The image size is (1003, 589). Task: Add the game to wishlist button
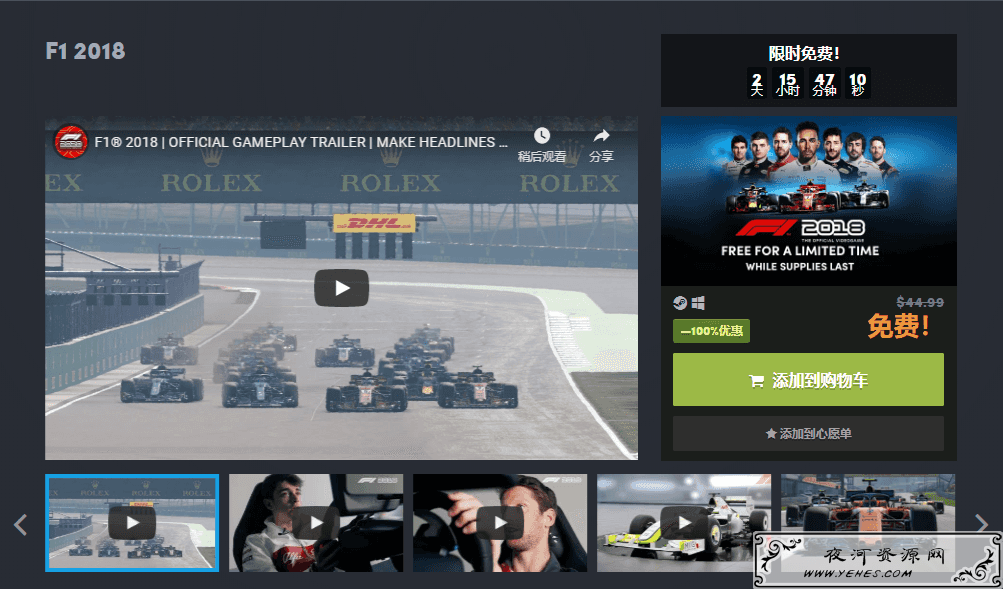coord(808,434)
